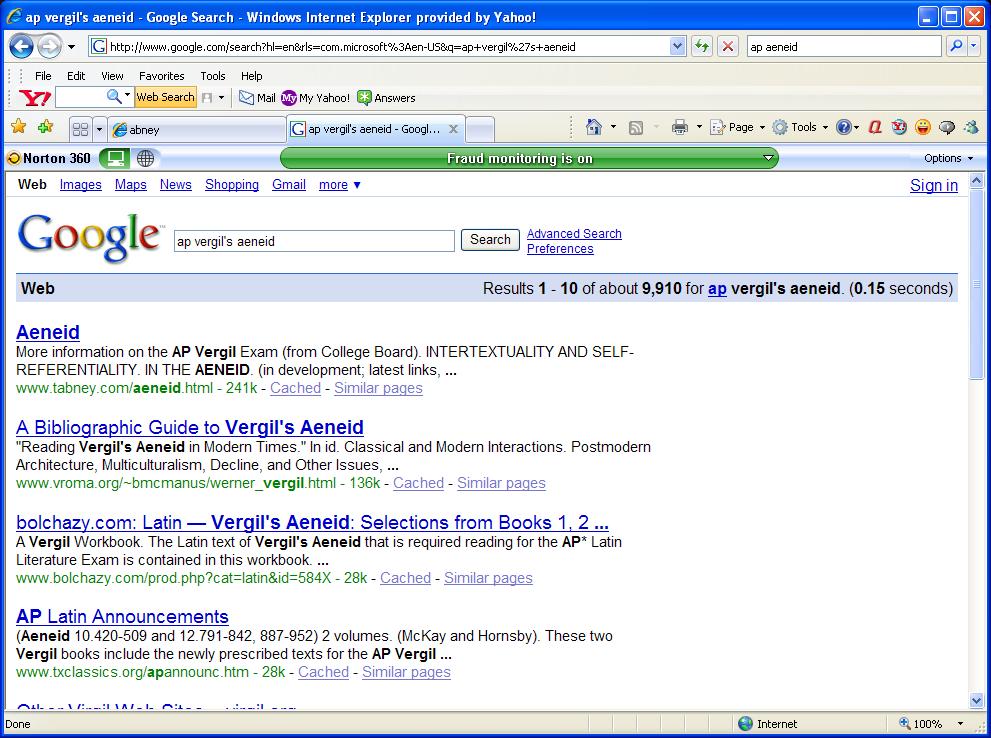Viewport: 991px width, 738px height.
Task: Show Quick Tabs grid icon
Action: (80, 130)
